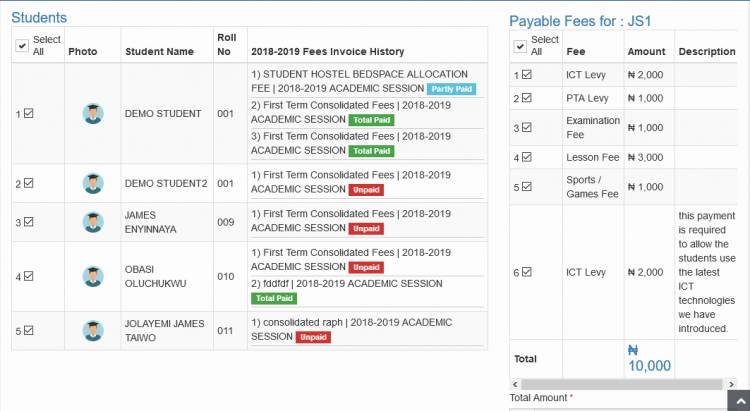Click Total Paid badge under fddfdf invoice
Viewport: 750px width, 411px height.
pyautogui.click(x=275, y=298)
